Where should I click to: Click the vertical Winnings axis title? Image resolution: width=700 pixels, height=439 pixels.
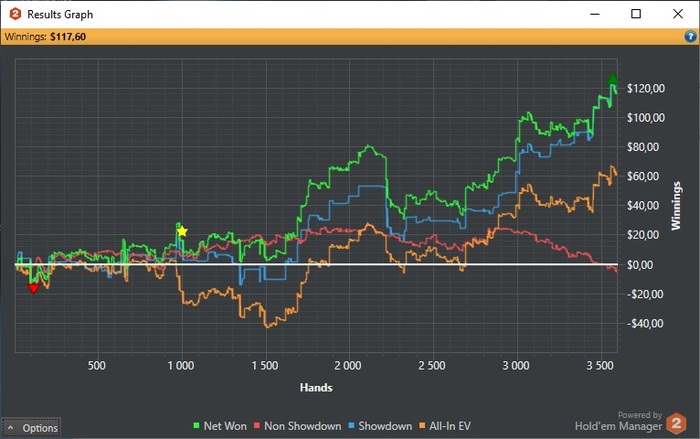(x=676, y=205)
